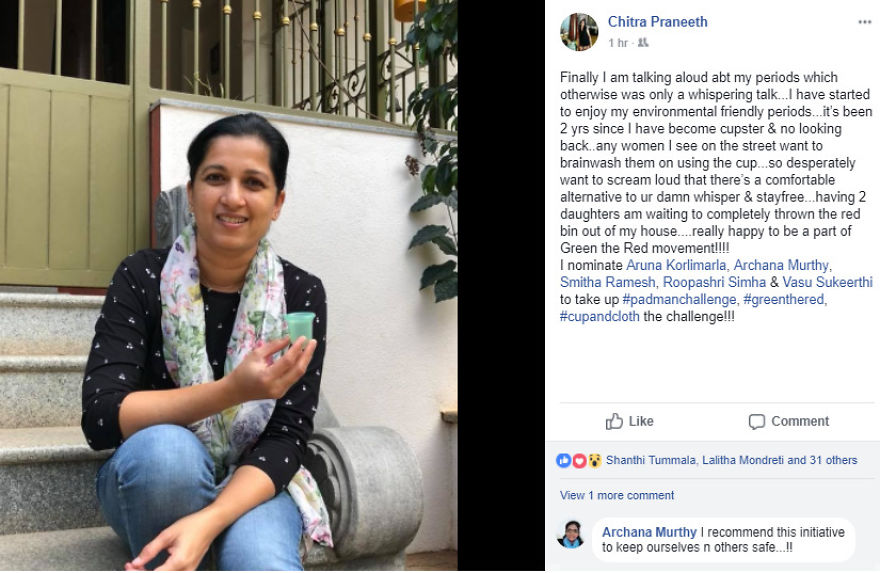The width and height of the screenshot is (880, 573).
Task: Click the friends audience icon beside 1 hr
Action: pyautogui.click(x=643, y=42)
